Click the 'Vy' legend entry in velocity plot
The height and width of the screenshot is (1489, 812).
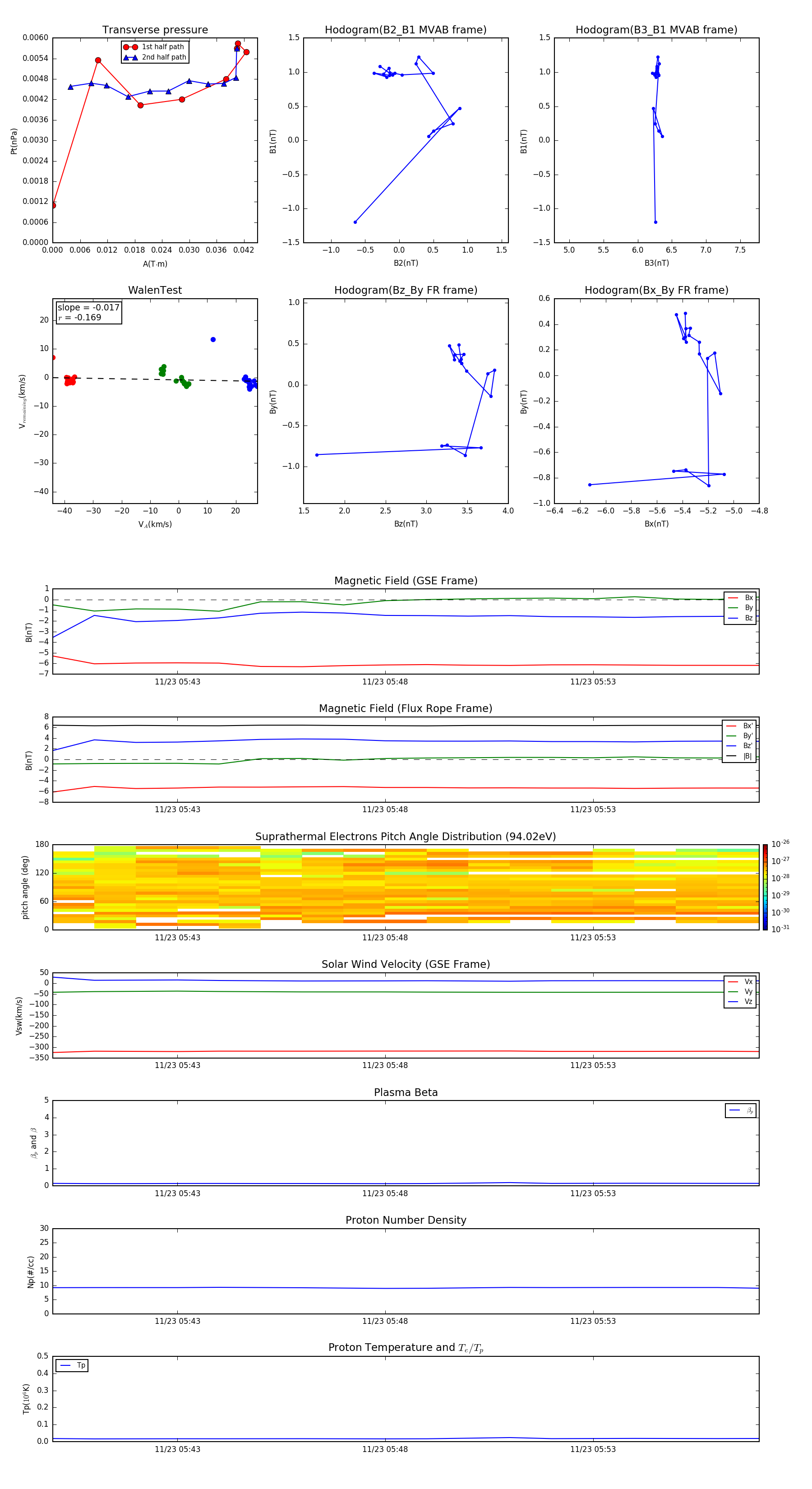pyautogui.click(x=740, y=991)
